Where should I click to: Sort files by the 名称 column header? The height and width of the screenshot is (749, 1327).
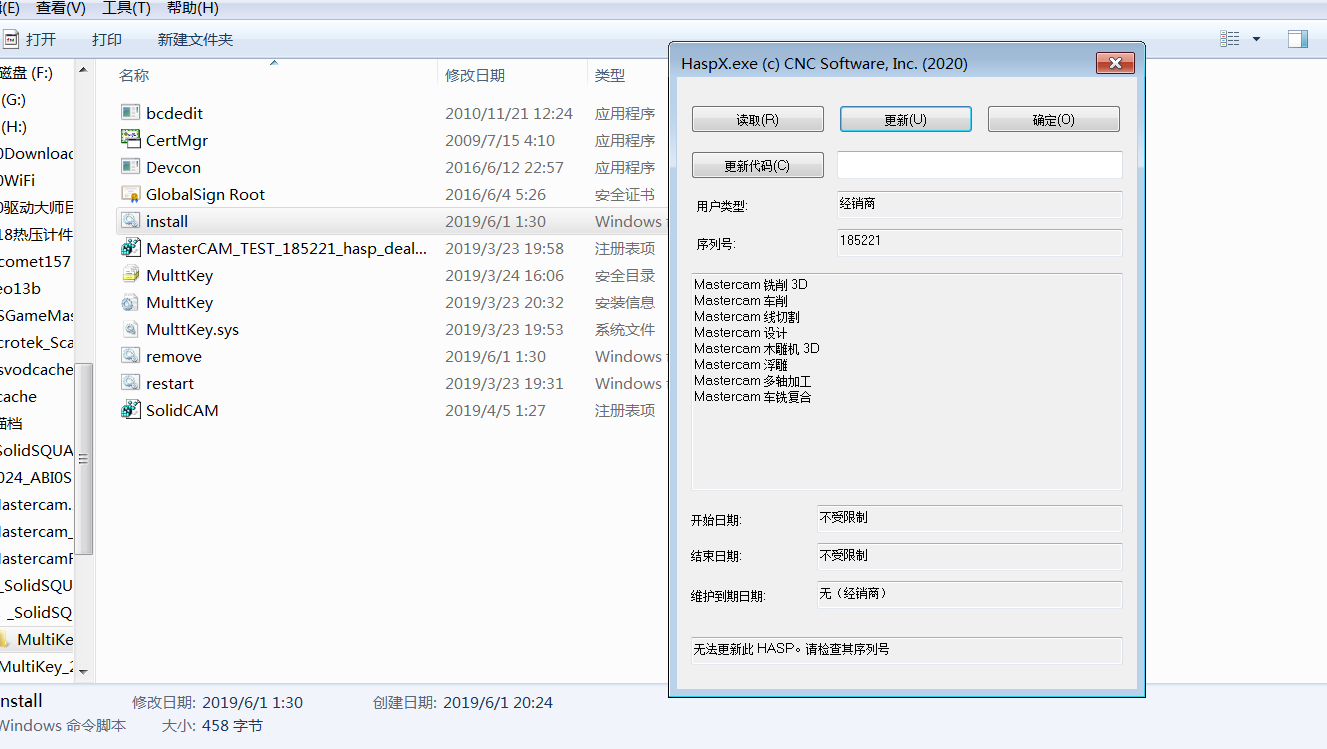point(134,75)
